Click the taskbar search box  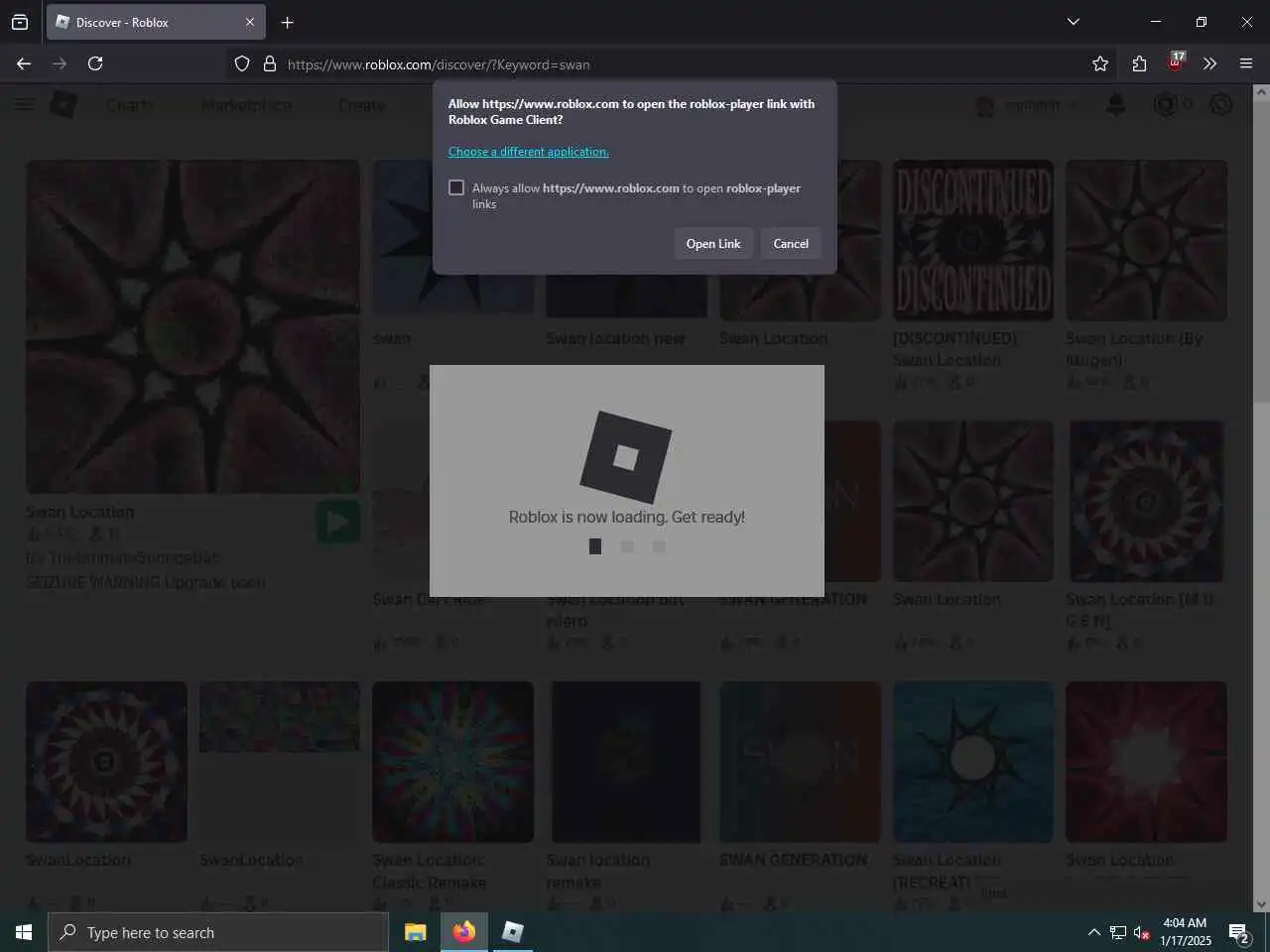pyautogui.click(x=217, y=932)
